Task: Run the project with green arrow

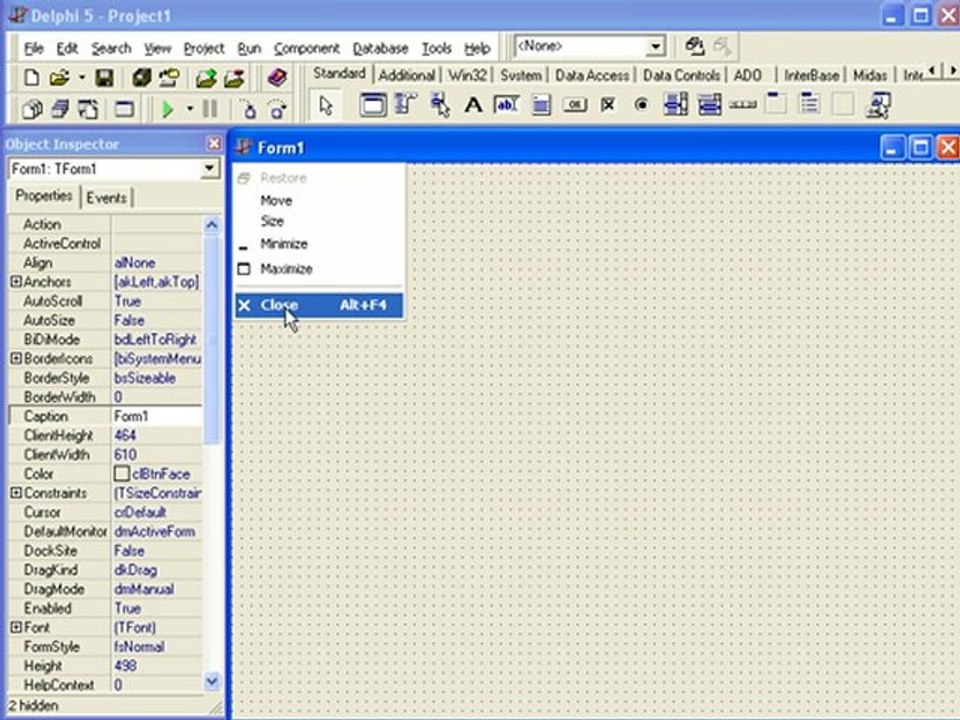Action: click(x=167, y=110)
